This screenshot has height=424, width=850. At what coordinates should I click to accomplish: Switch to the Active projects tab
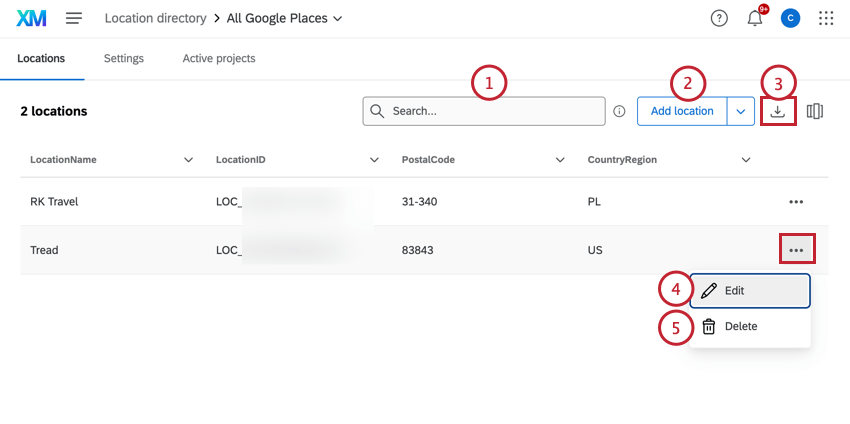[219, 59]
